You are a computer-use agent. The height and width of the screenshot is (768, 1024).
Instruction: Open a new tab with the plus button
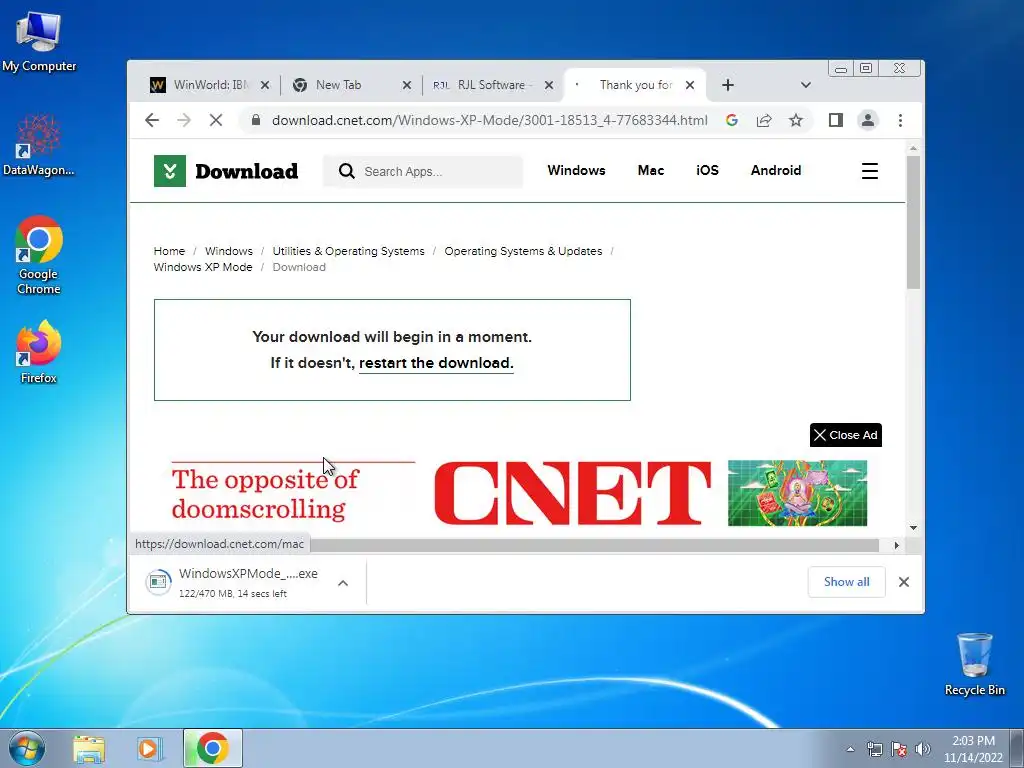(728, 85)
